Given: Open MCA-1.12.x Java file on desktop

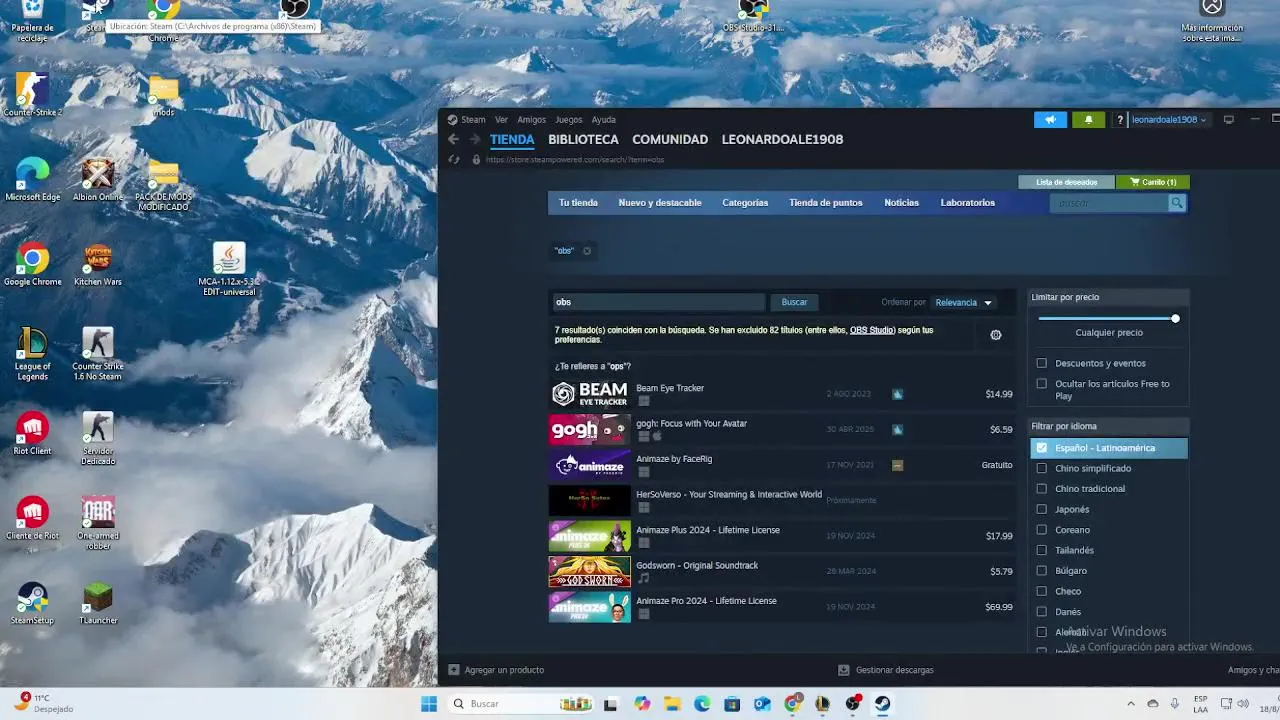Looking at the screenshot, I should (229, 270).
